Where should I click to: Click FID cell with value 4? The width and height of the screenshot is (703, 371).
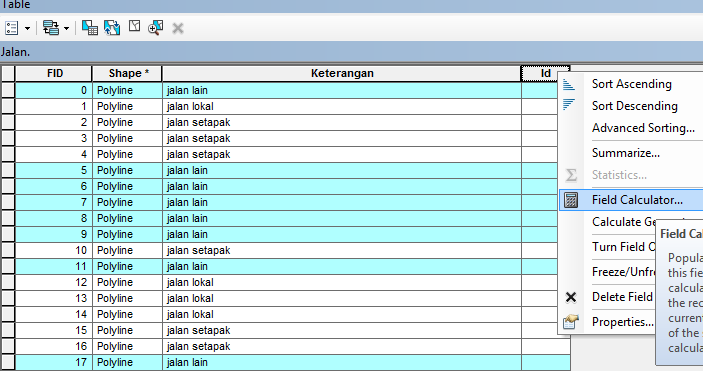click(54, 154)
